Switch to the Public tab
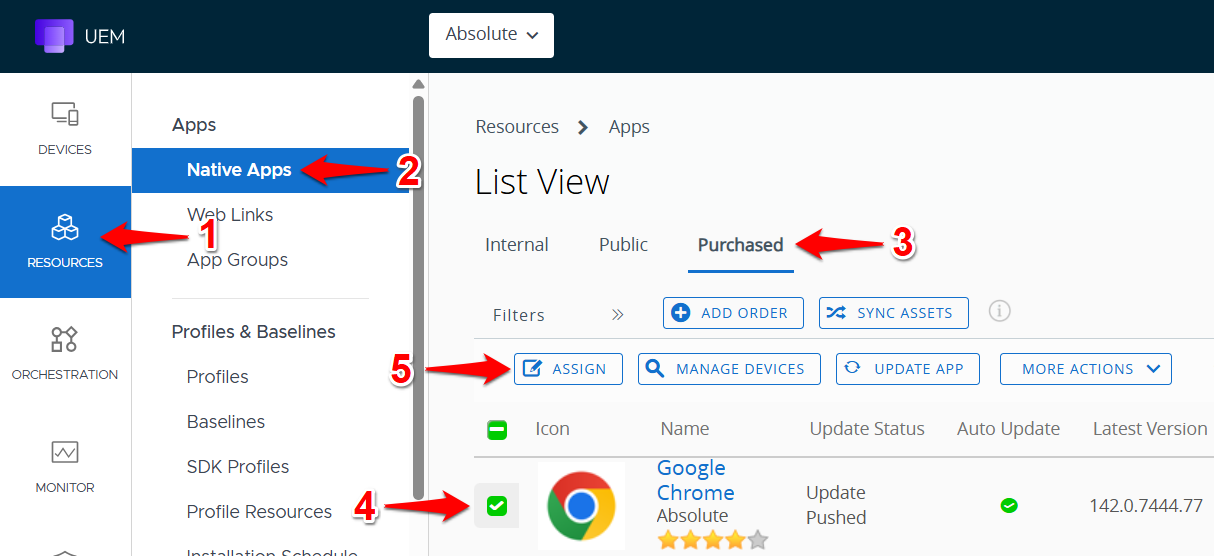The height and width of the screenshot is (556, 1214). pos(624,245)
